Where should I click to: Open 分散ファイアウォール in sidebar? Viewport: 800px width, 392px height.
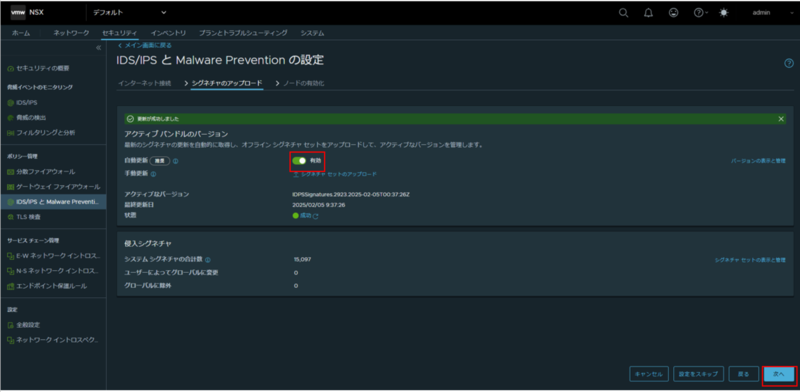[x=45, y=172]
